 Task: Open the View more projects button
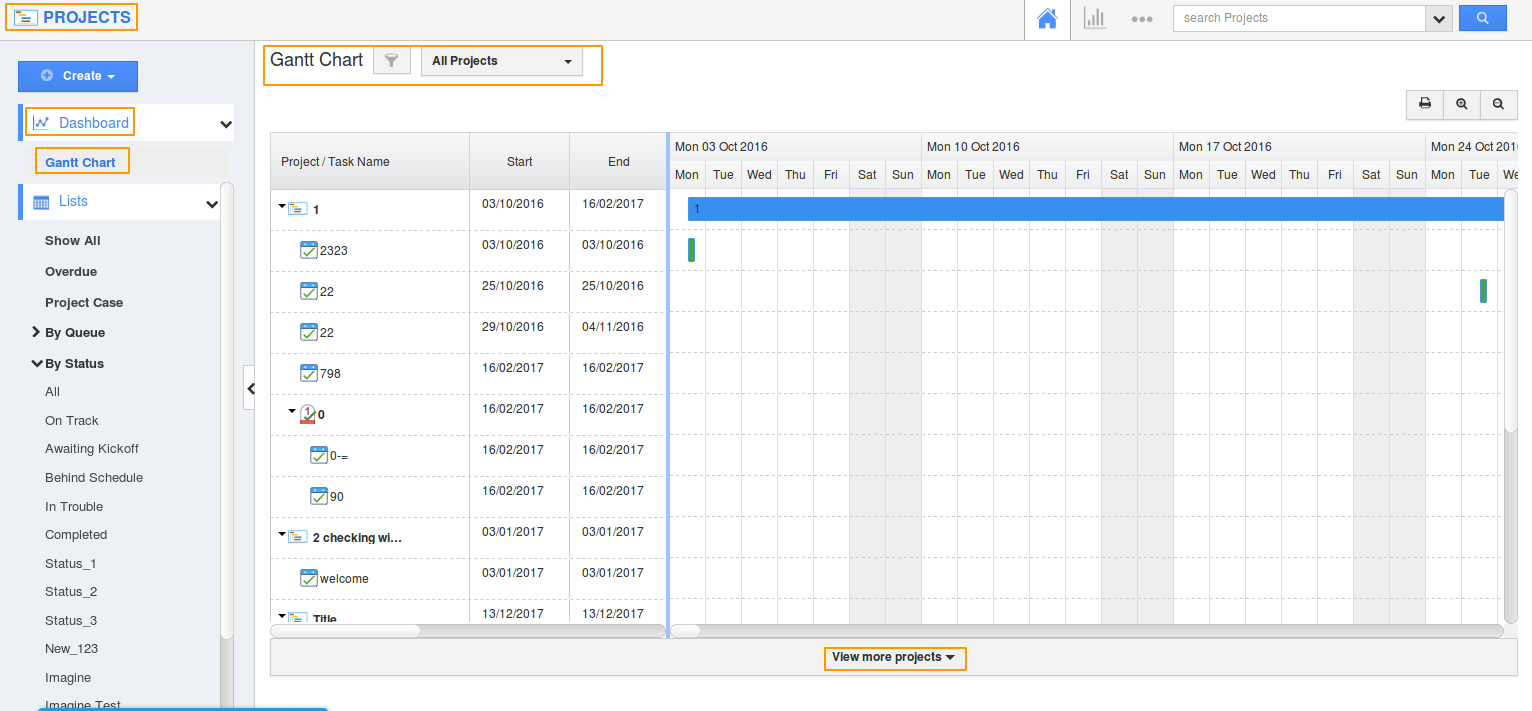pos(894,658)
